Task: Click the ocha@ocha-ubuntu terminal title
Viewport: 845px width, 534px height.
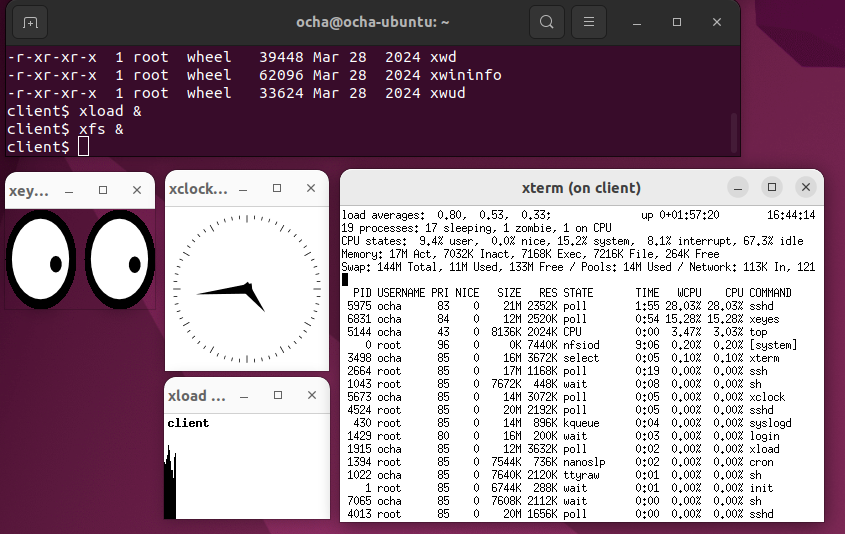Action: click(372, 22)
